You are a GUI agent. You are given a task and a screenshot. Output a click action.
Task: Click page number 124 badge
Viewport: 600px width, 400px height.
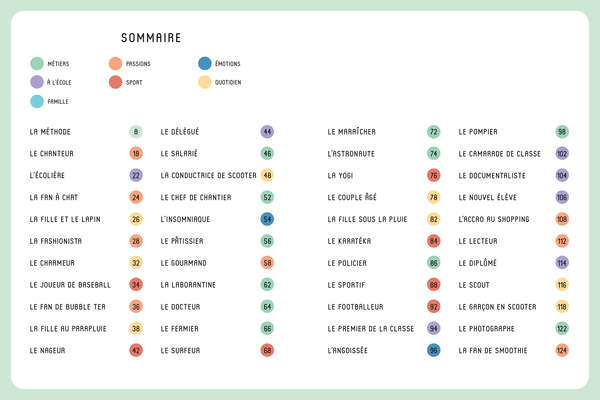[562, 351]
